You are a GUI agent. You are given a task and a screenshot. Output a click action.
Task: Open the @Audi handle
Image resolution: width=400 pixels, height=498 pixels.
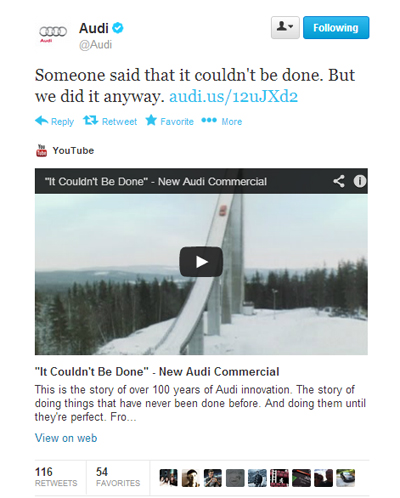click(95, 45)
